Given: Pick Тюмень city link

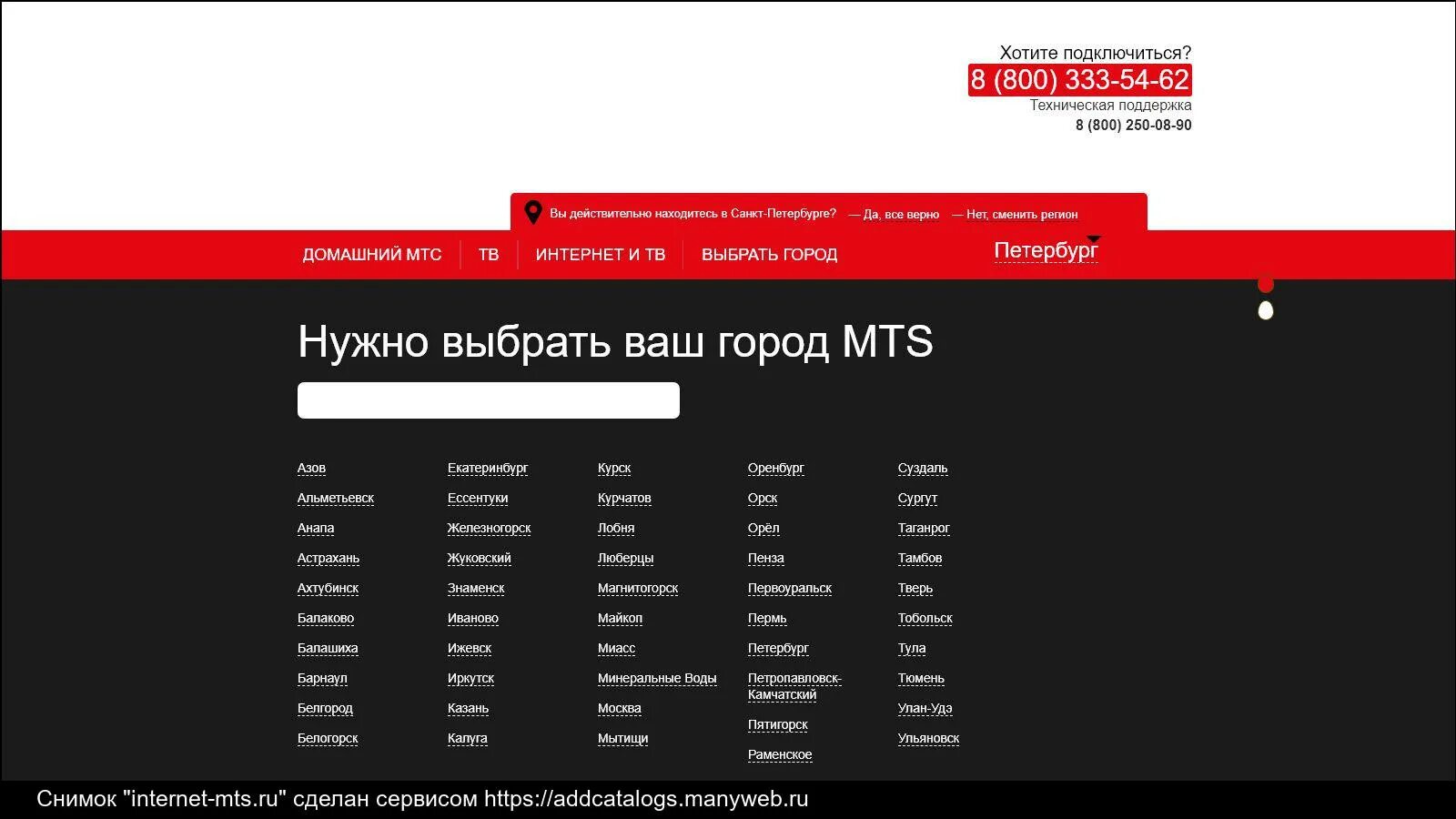Looking at the screenshot, I should point(921,678).
